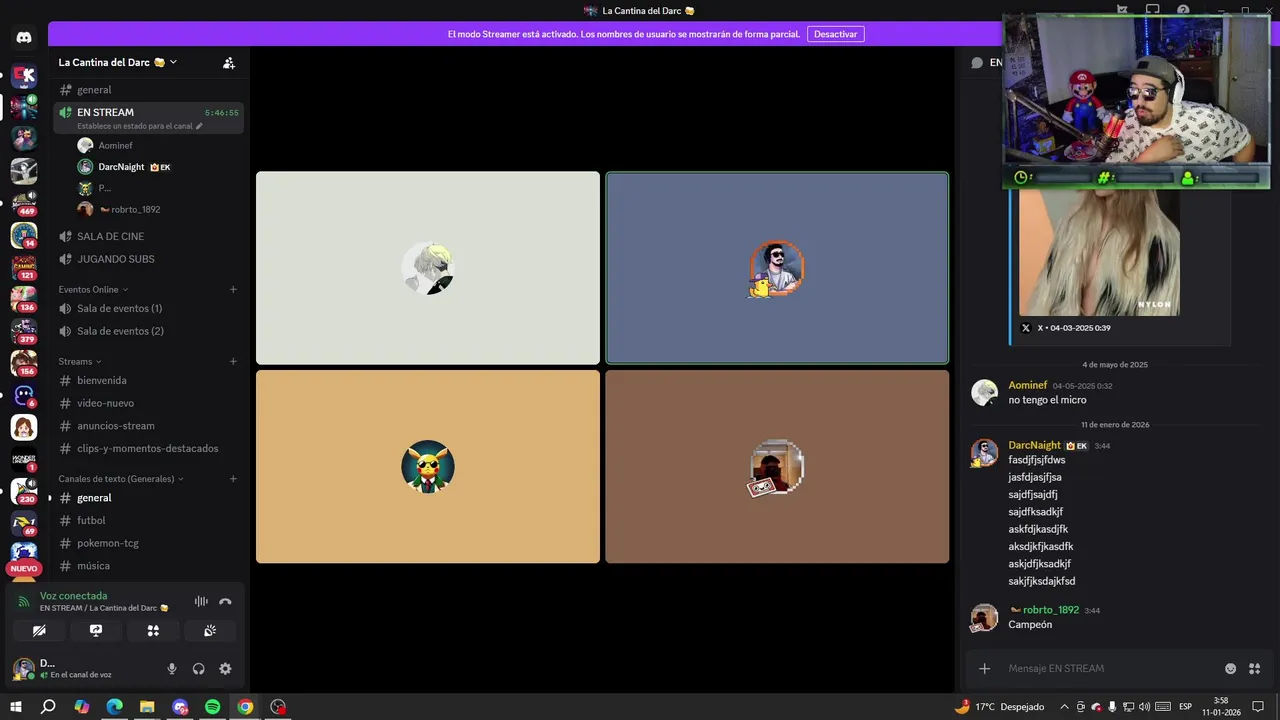Collapse Canales de texto (Generales) category
Image resolution: width=1280 pixels, height=720 pixels.
coord(121,479)
